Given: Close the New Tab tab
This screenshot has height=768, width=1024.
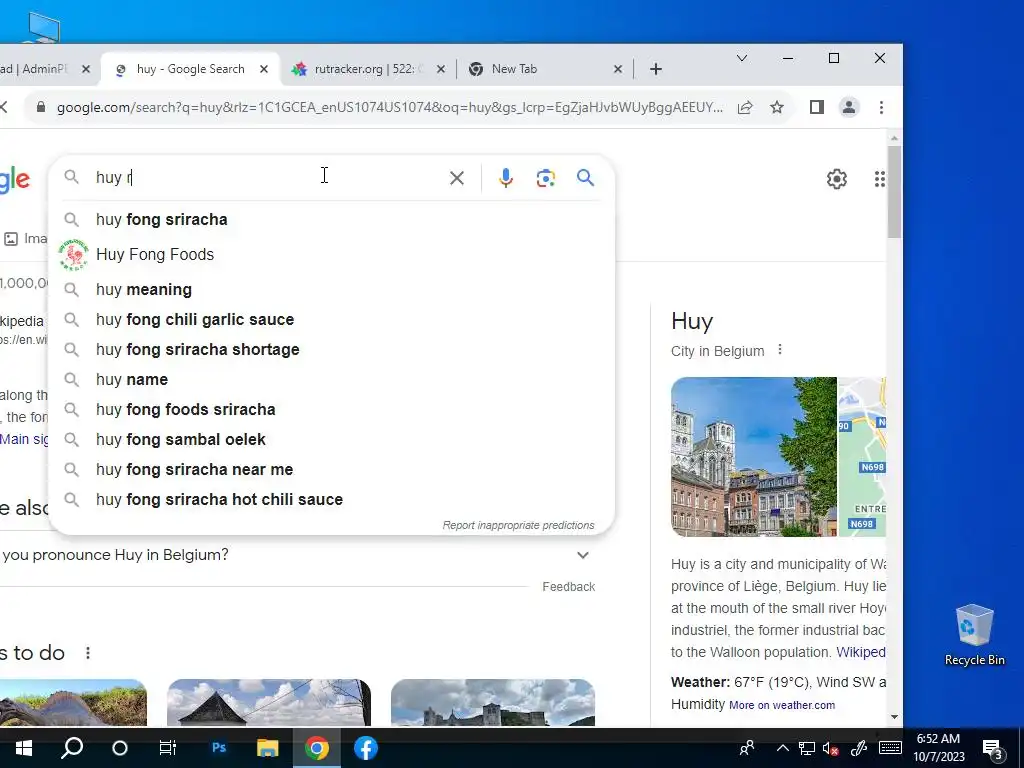Looking at the screenshot, I should click(x=618, y=69).
